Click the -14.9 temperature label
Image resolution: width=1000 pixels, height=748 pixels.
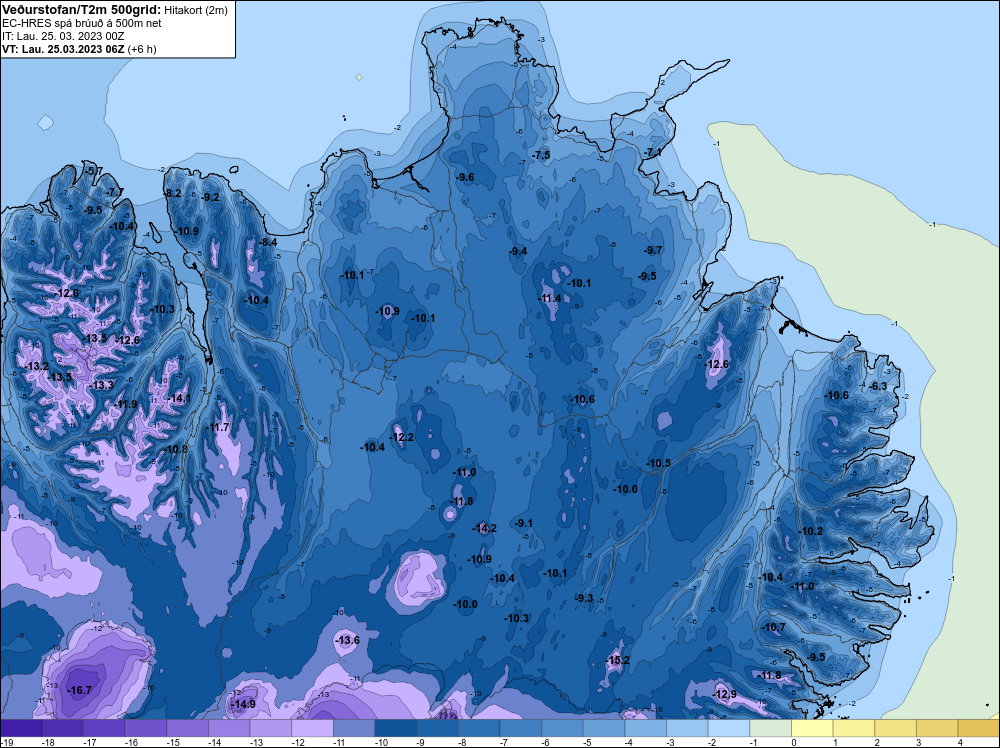click(x=245, y=704)
